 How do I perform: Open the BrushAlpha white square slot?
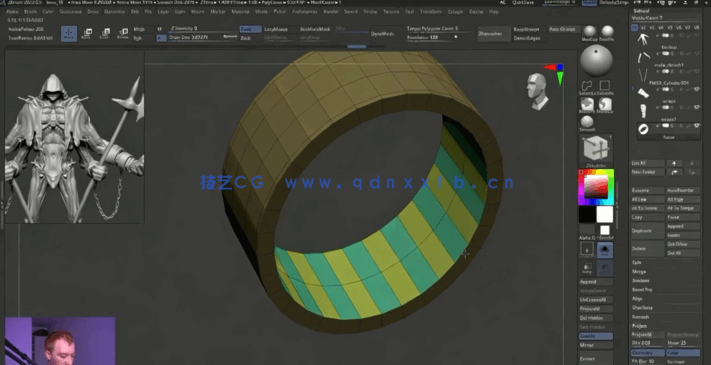click(605, 230)
